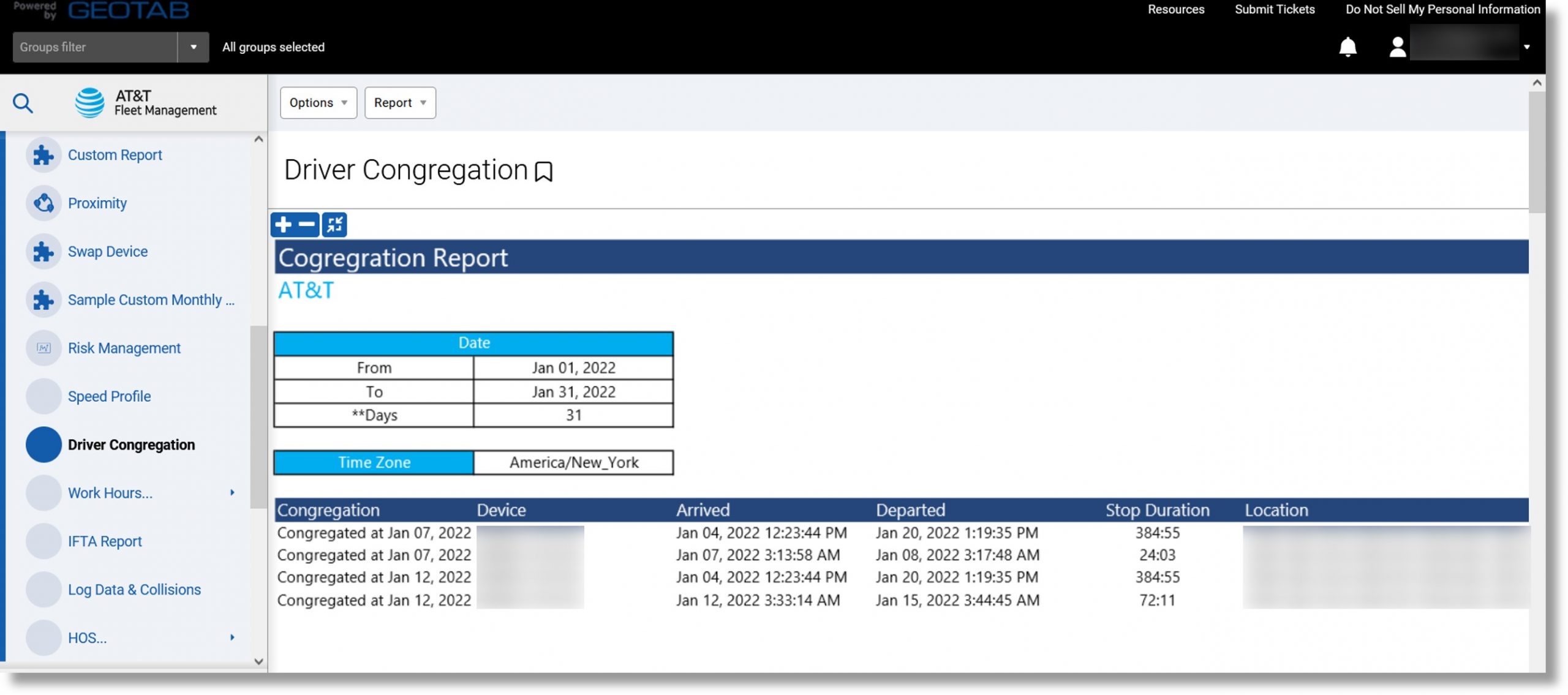This screenshot has height=695, width=1568.
Task: Open Log Data & Collisions
Action: click(134, 590)
